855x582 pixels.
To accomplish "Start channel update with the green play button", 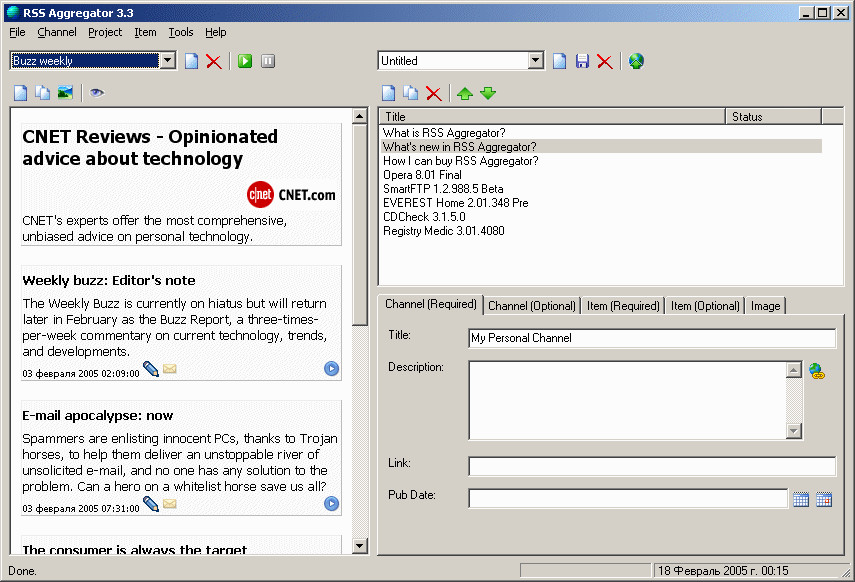I will coord(245,61).
